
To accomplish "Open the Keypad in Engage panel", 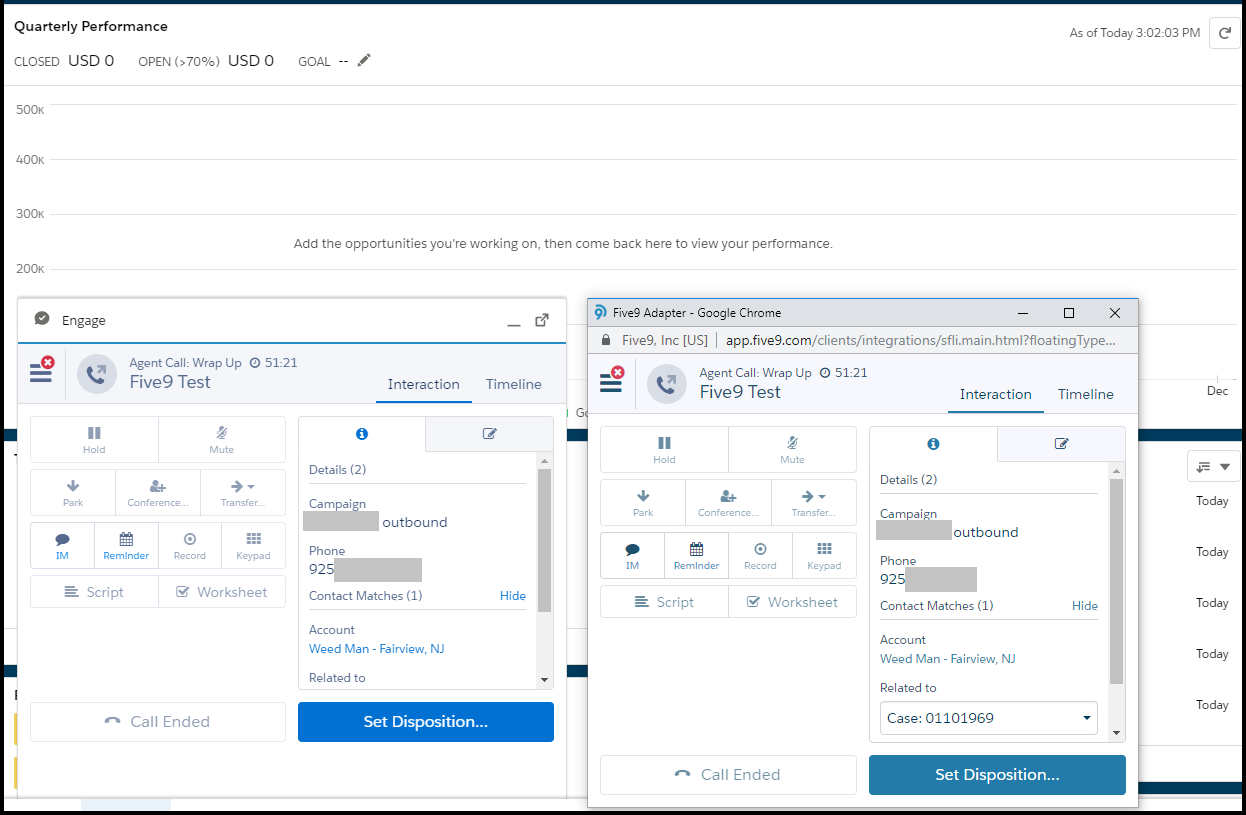I will click(254, 546).
